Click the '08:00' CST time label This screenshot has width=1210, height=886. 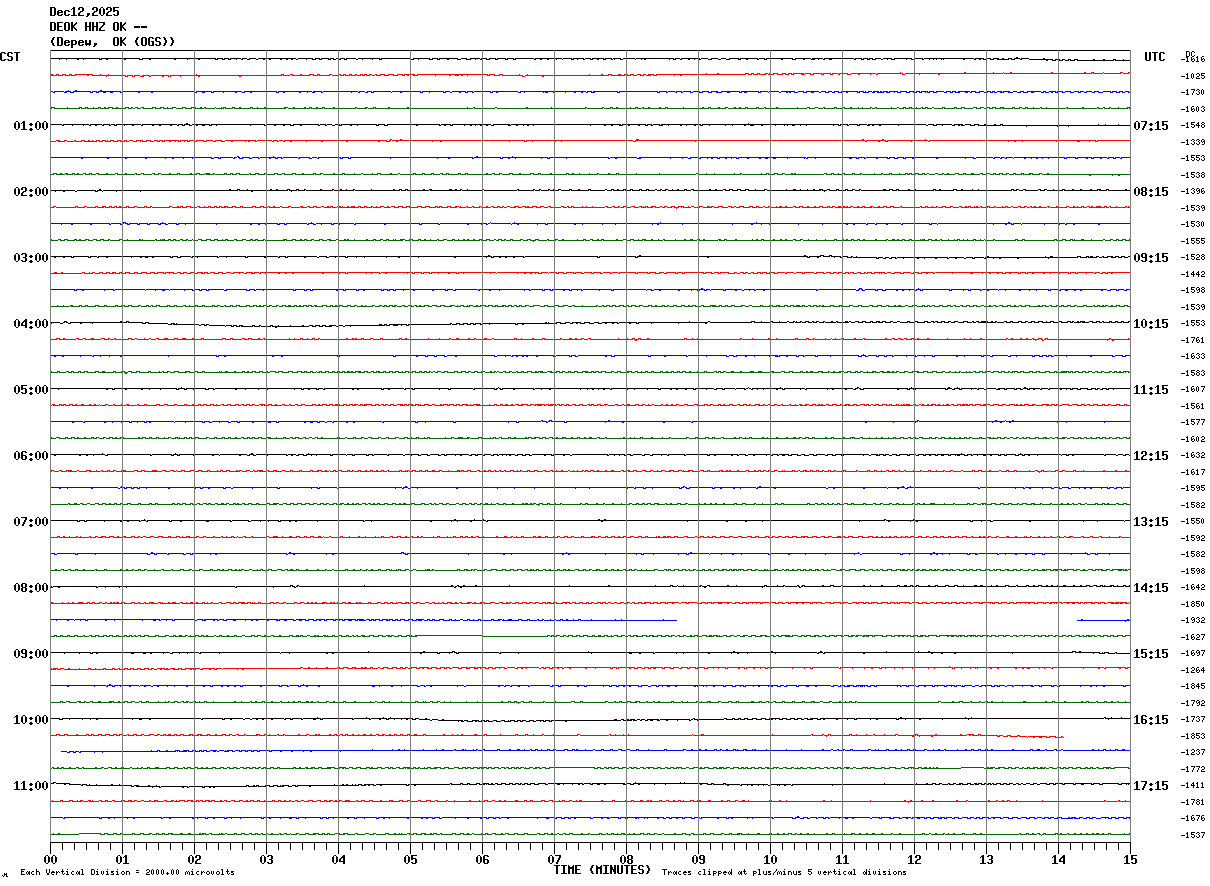coord(31,588)
